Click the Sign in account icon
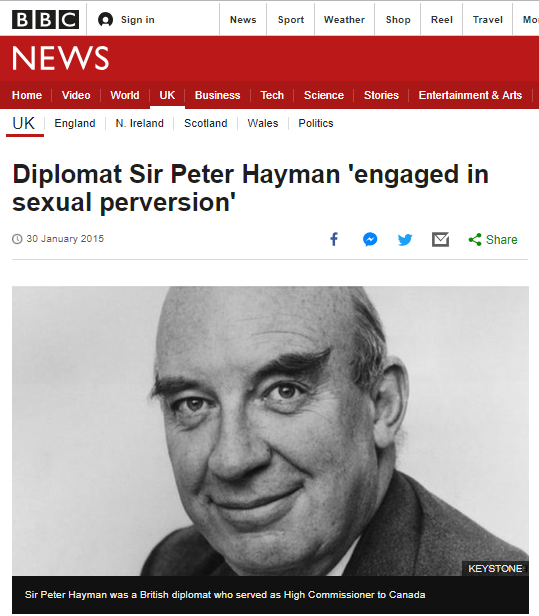This screenshot has width=539, height=616. tap(105, 20)
